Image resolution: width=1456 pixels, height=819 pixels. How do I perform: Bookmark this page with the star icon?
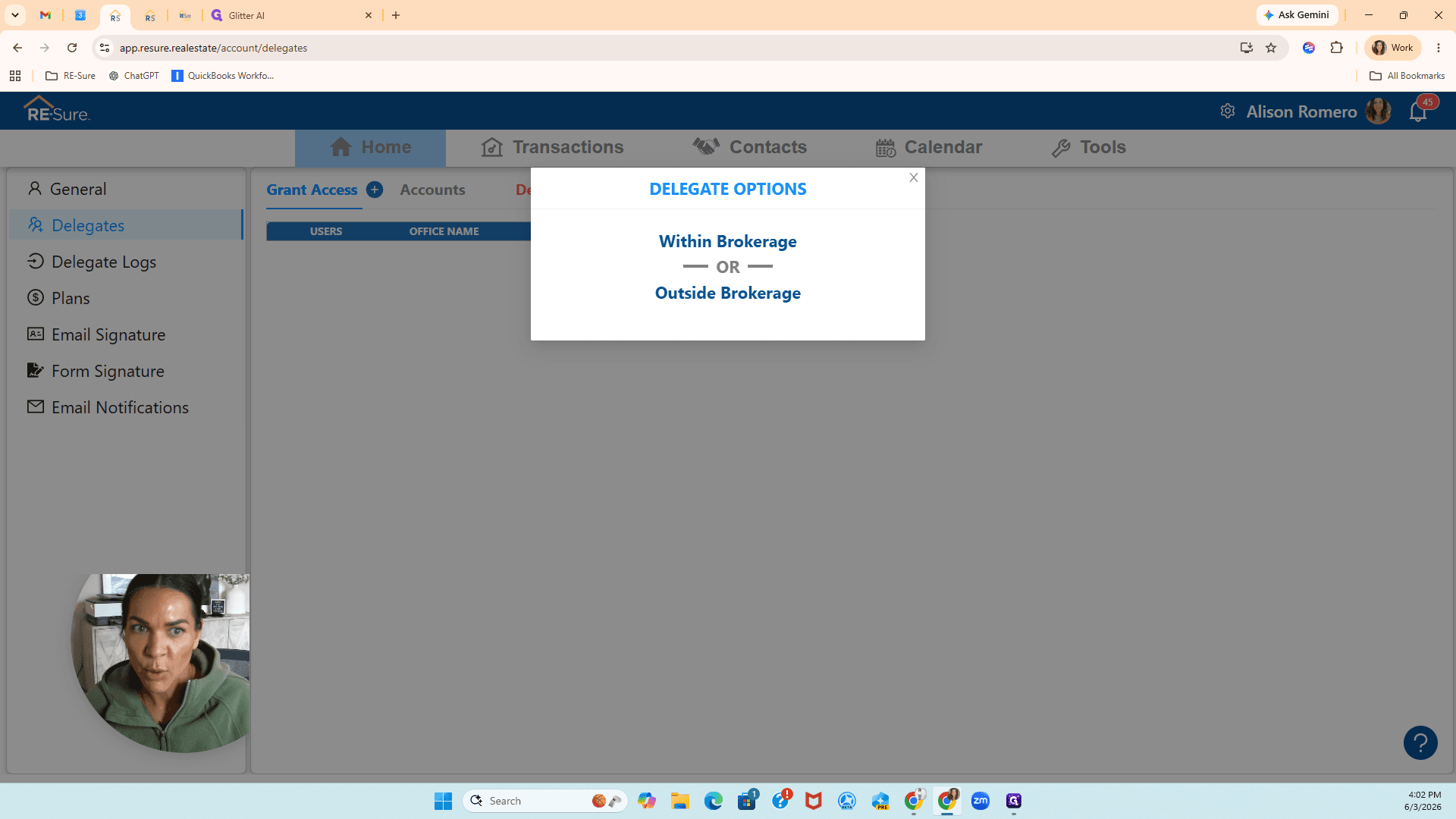1271,48
